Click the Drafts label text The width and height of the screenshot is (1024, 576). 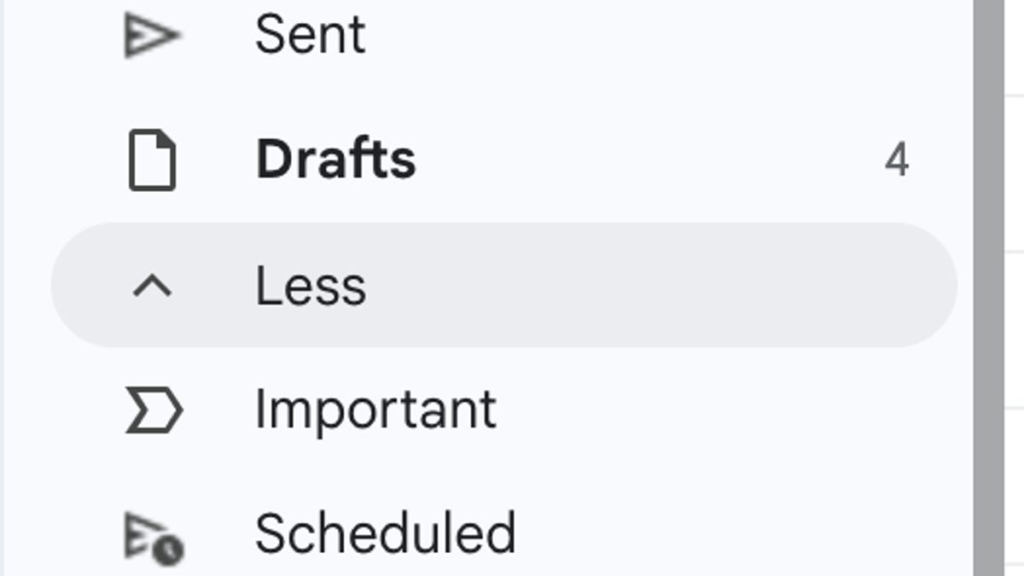[337, 157]
